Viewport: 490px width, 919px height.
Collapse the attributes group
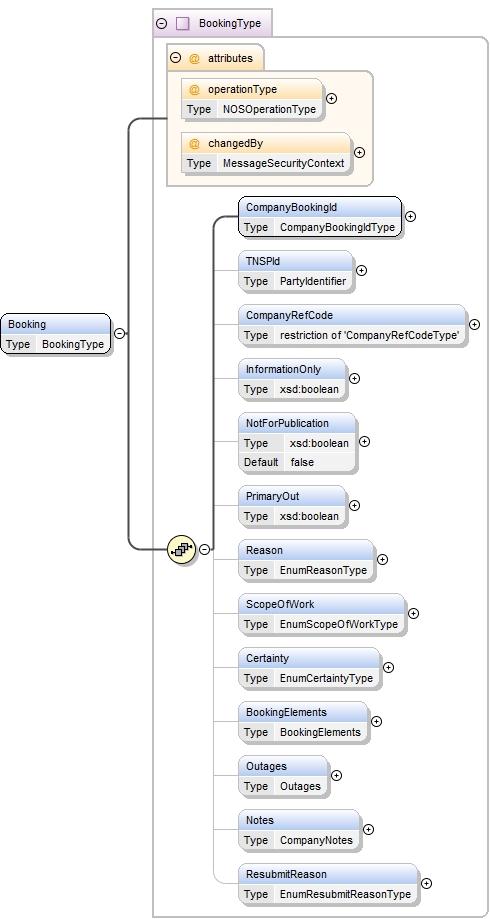tap(175, 58)
